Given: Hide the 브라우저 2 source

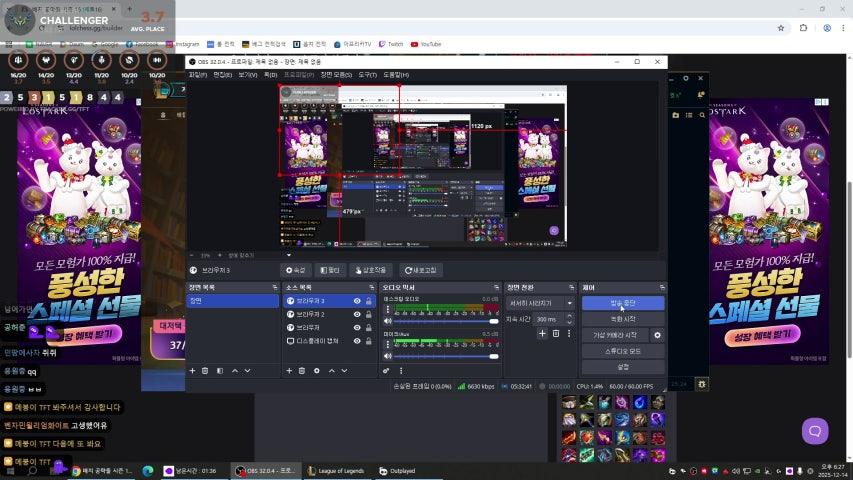Looking at the screenshot, I should [x=358, y=314].
